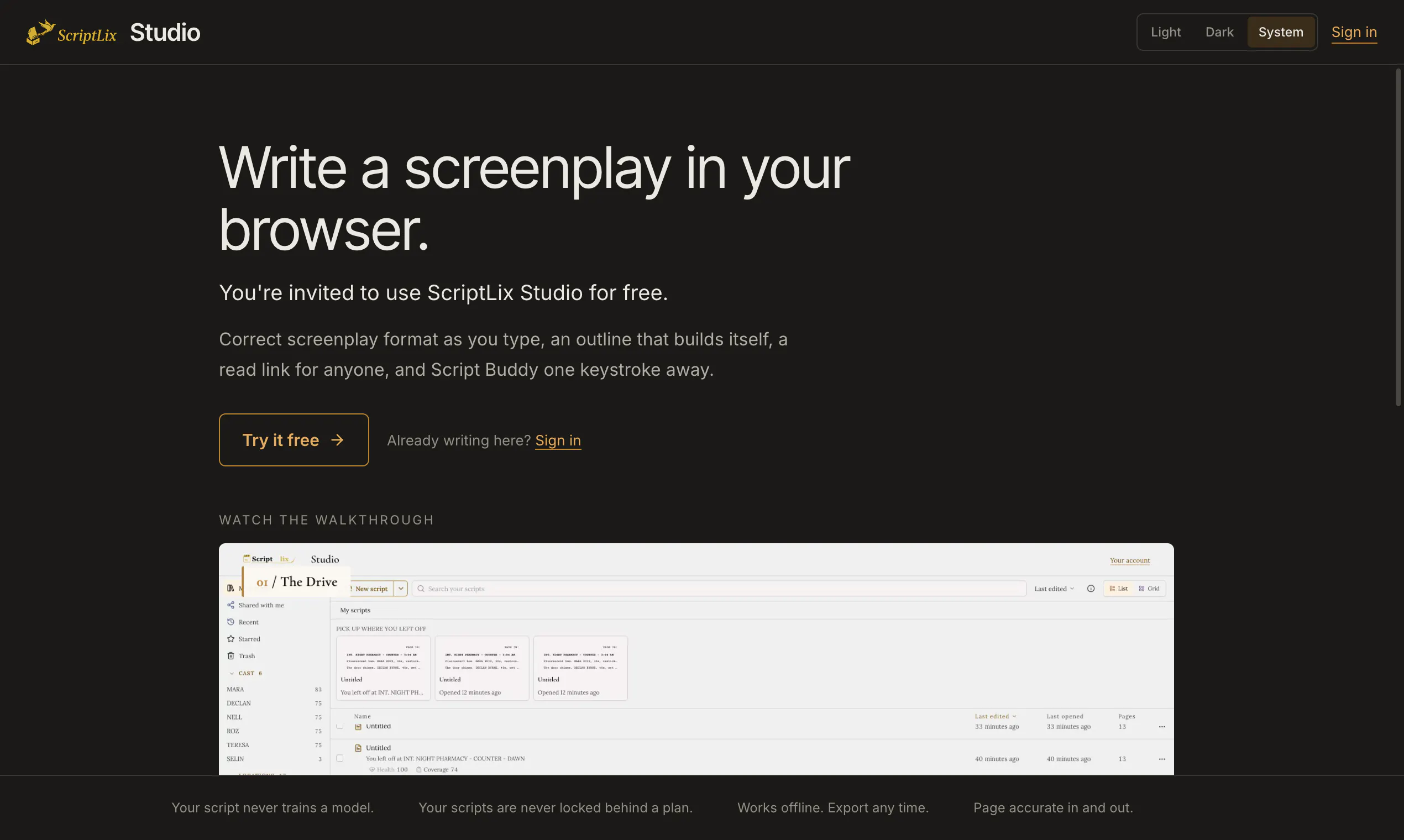
Task: Click 'Works offline. Export any time.' text
Action: click(x=833, y=808)
